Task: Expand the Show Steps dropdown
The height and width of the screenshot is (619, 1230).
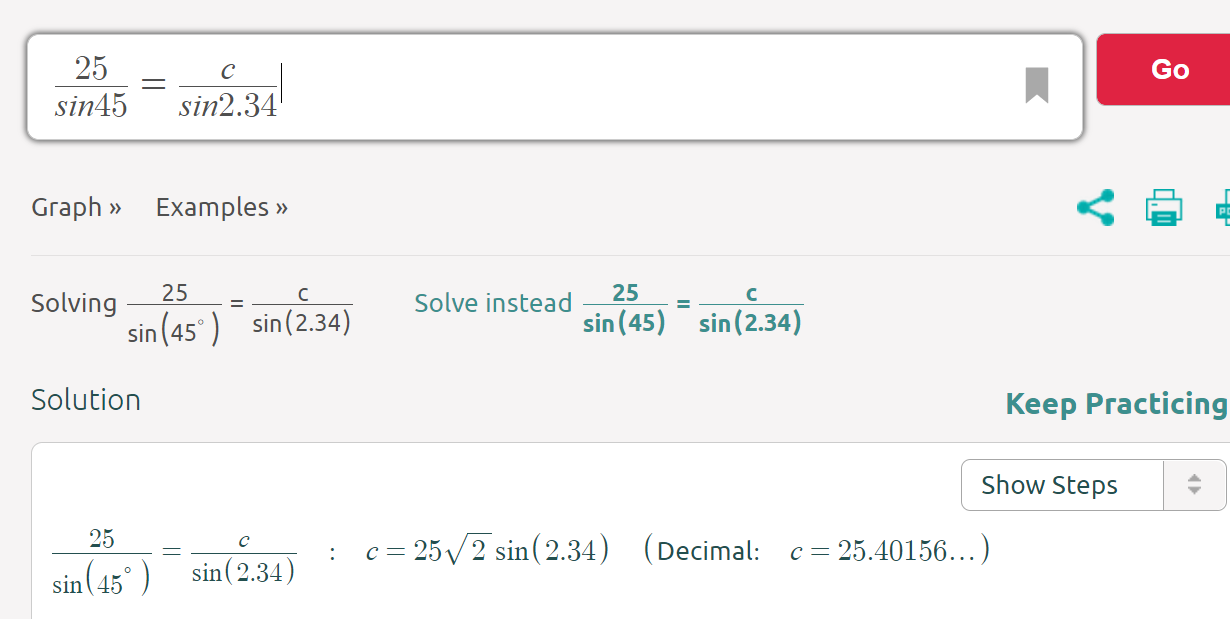Action: (1093, 485)
